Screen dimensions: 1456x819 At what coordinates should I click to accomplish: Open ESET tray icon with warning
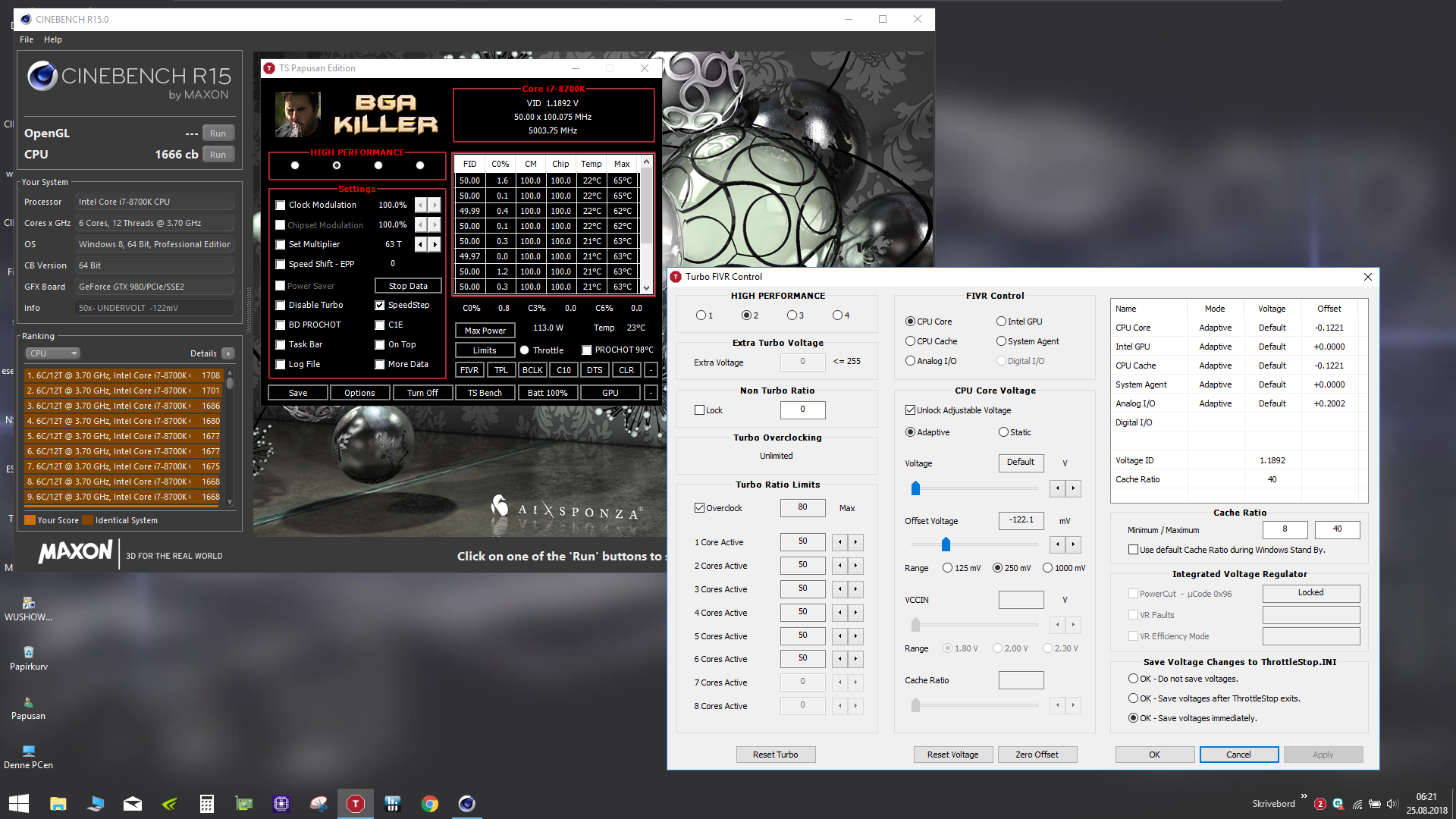pos(1338,804)
